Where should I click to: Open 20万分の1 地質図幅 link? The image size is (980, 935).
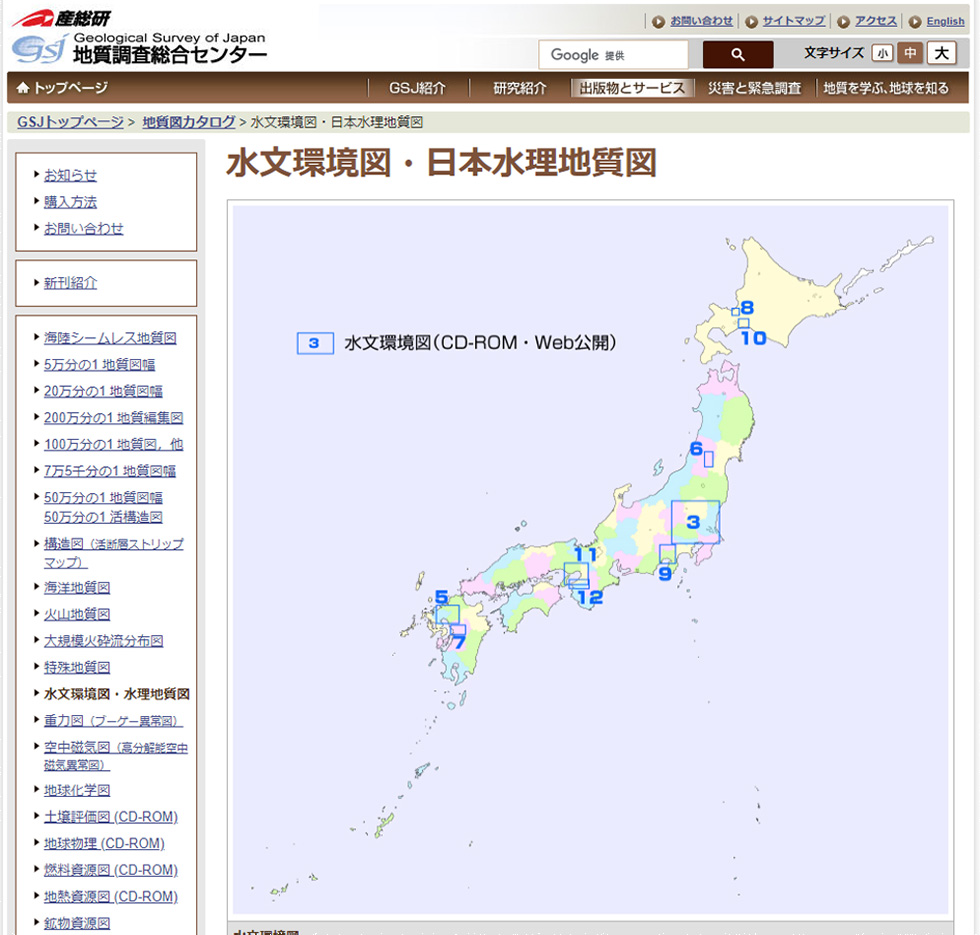tap(103, 391)
